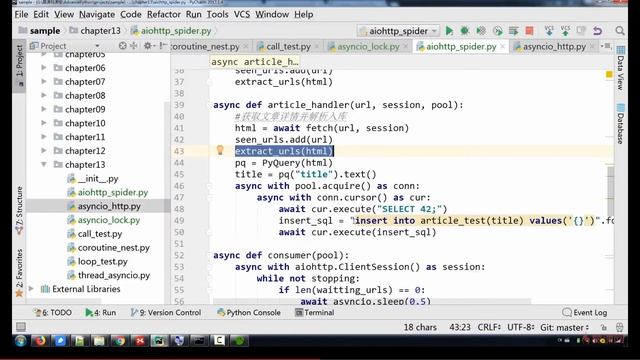Image resolution: width=640 pixels, height=360 pixels.
Task: Click line 52 async def consumer(pool)
Action: pos(281,256)
